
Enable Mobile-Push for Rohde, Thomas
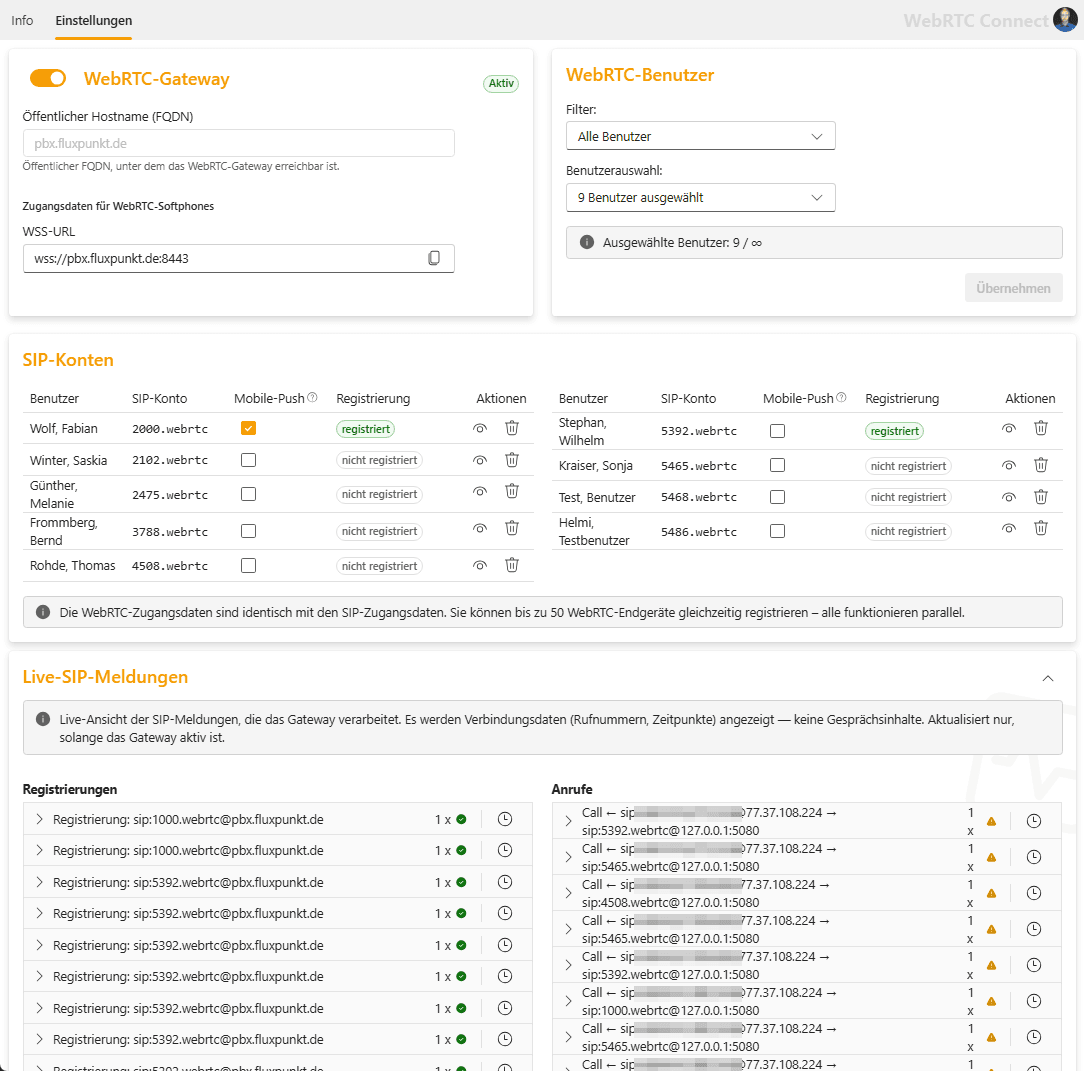(248, 566)
